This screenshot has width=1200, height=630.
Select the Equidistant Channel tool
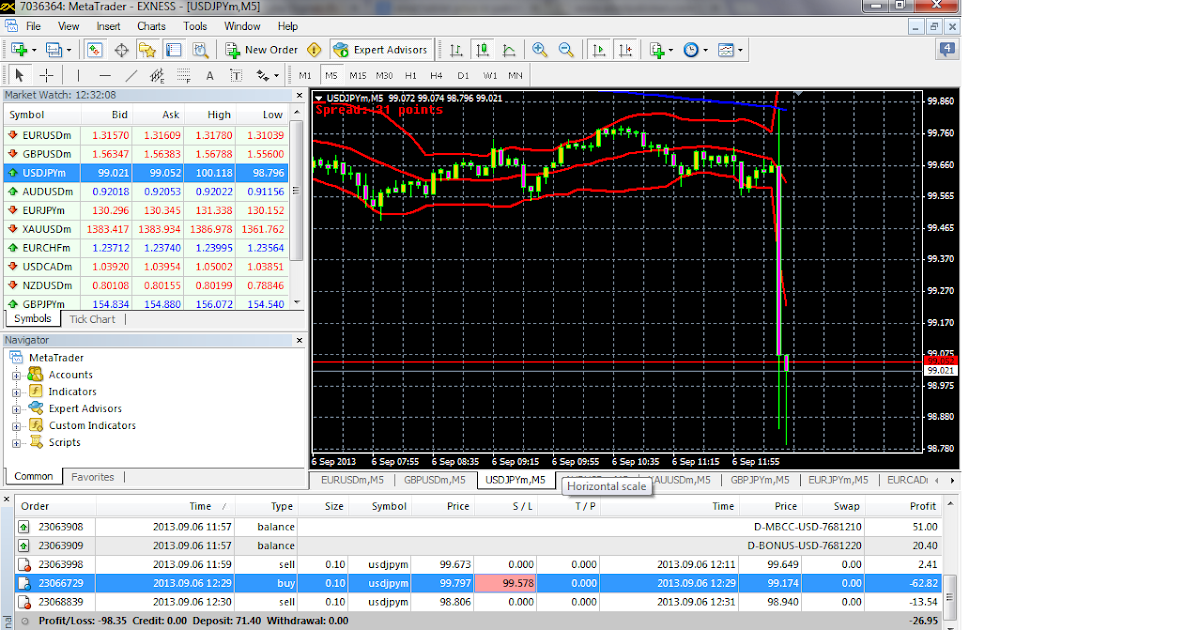point(157,75)
